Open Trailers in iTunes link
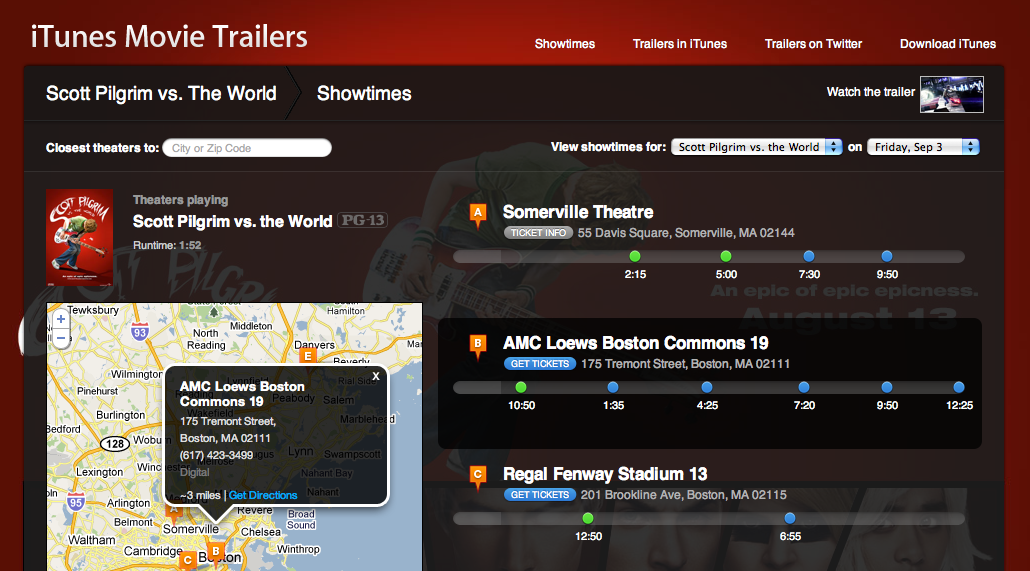Screen dimensions: 1030x571 (679, 44)
